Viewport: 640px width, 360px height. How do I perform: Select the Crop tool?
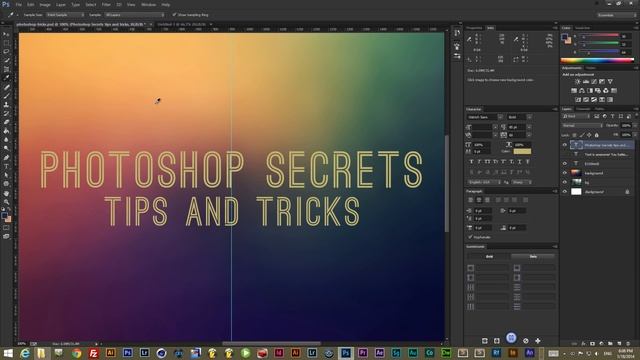point(6,69)
